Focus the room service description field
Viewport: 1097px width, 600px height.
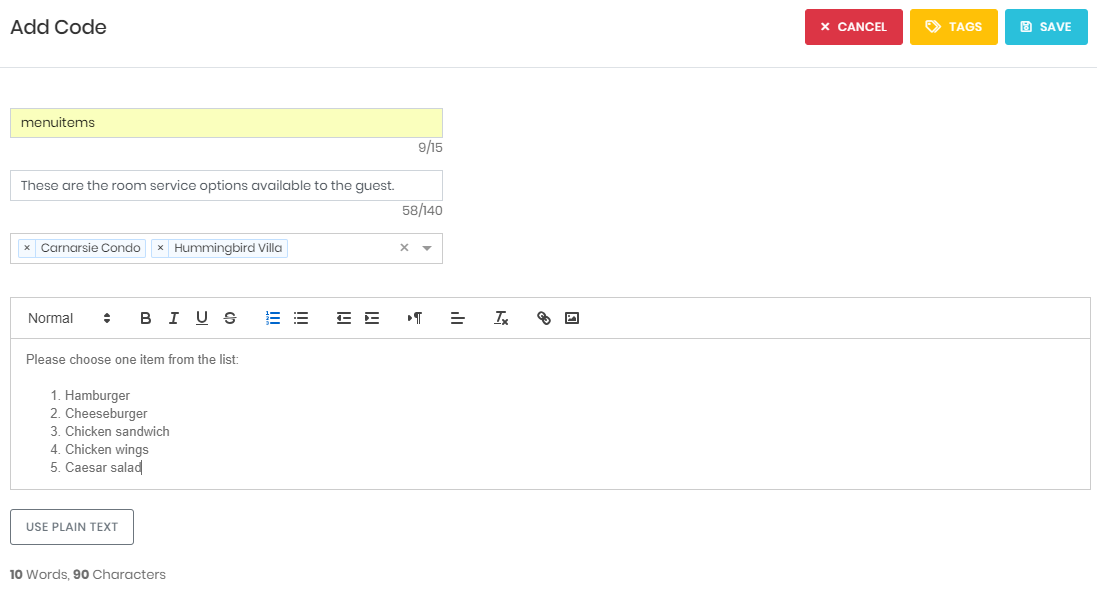tap(226, 185)
